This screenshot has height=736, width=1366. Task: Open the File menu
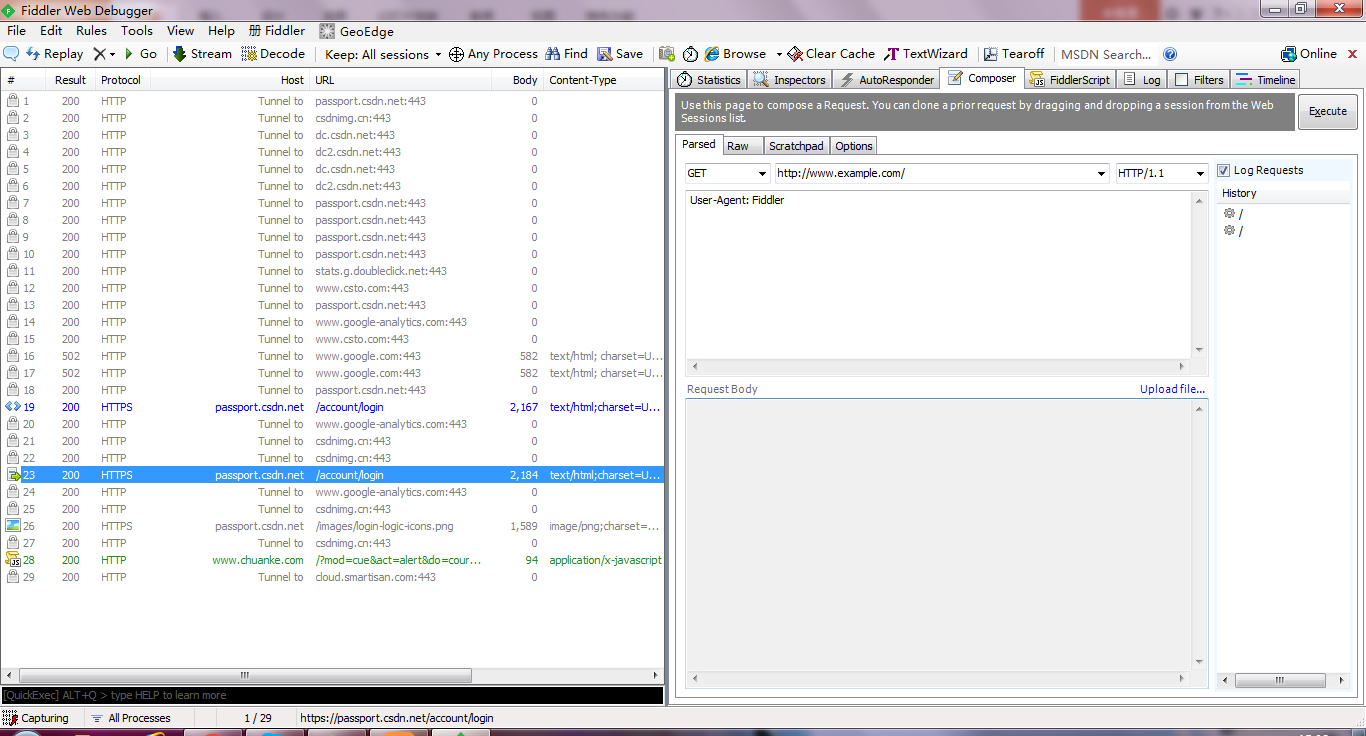(x=16, y=31)
